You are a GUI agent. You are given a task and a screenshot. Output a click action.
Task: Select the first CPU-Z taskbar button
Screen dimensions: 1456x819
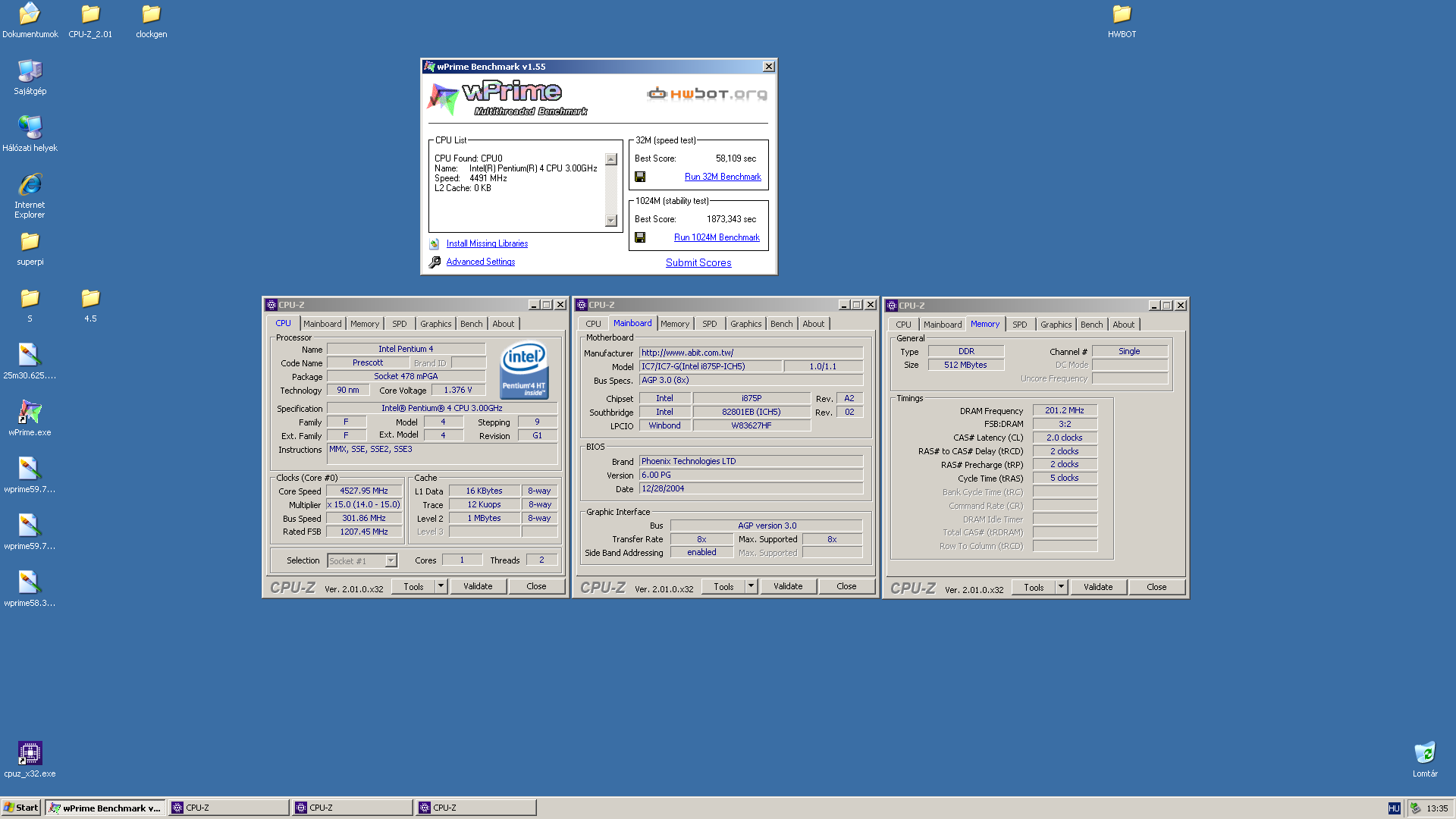click(228, 808)
